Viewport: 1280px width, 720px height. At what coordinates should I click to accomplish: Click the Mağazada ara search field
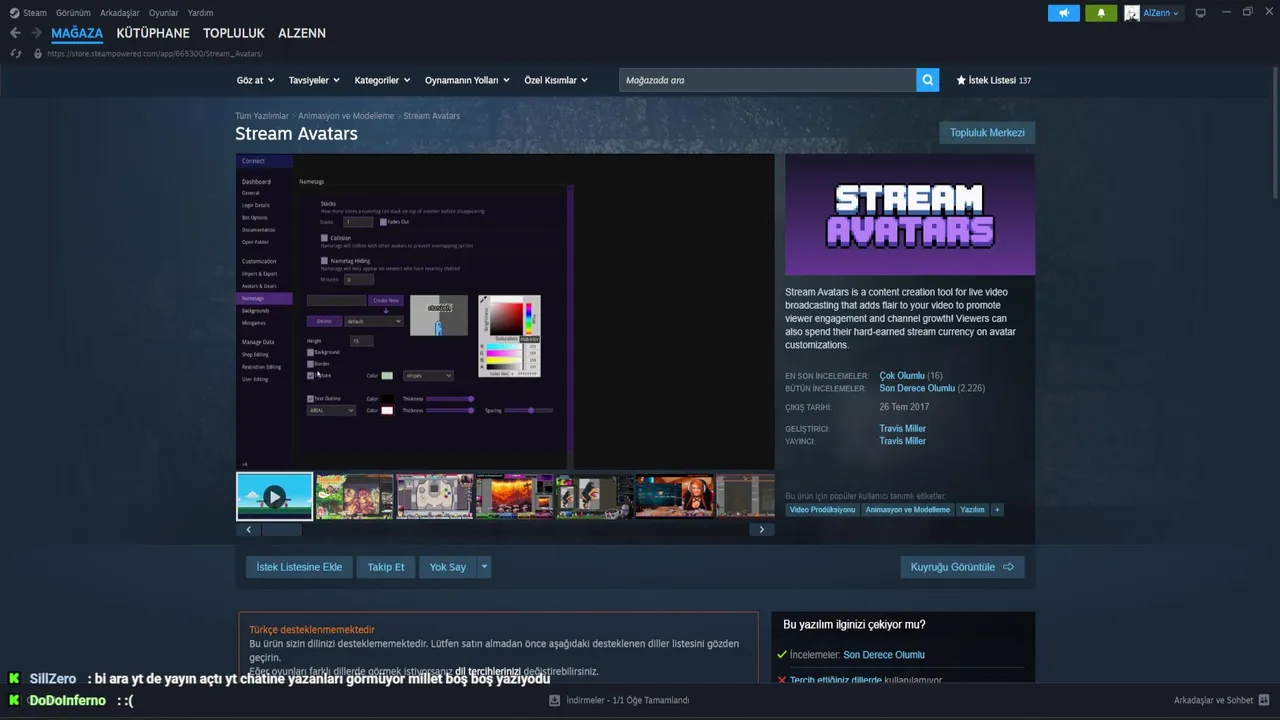pos(767,80)
